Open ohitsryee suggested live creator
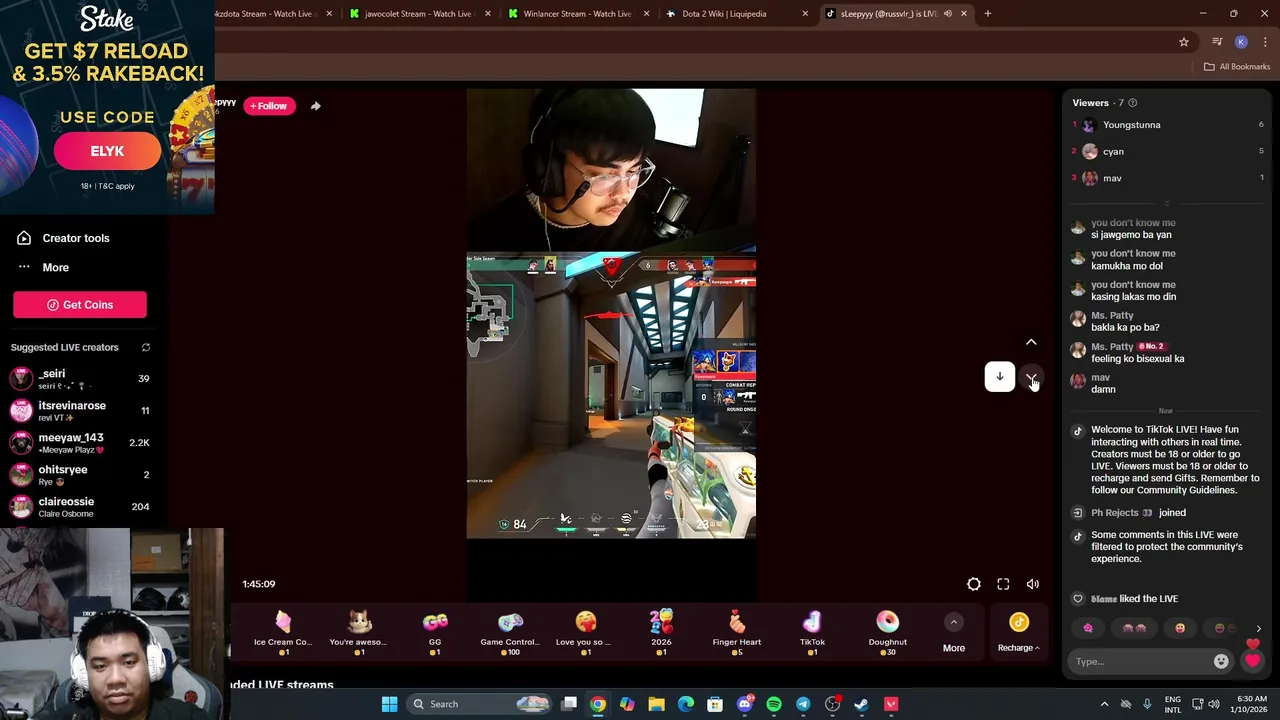1280x720 pixels. [80, 475]
